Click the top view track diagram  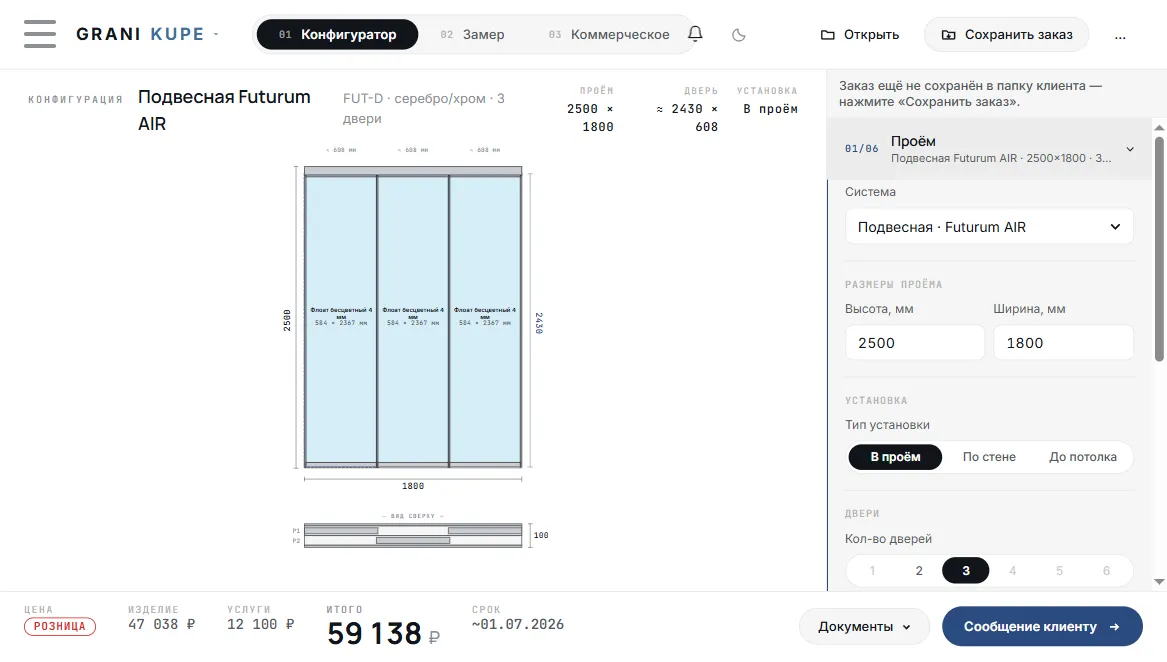coord(413,535)
